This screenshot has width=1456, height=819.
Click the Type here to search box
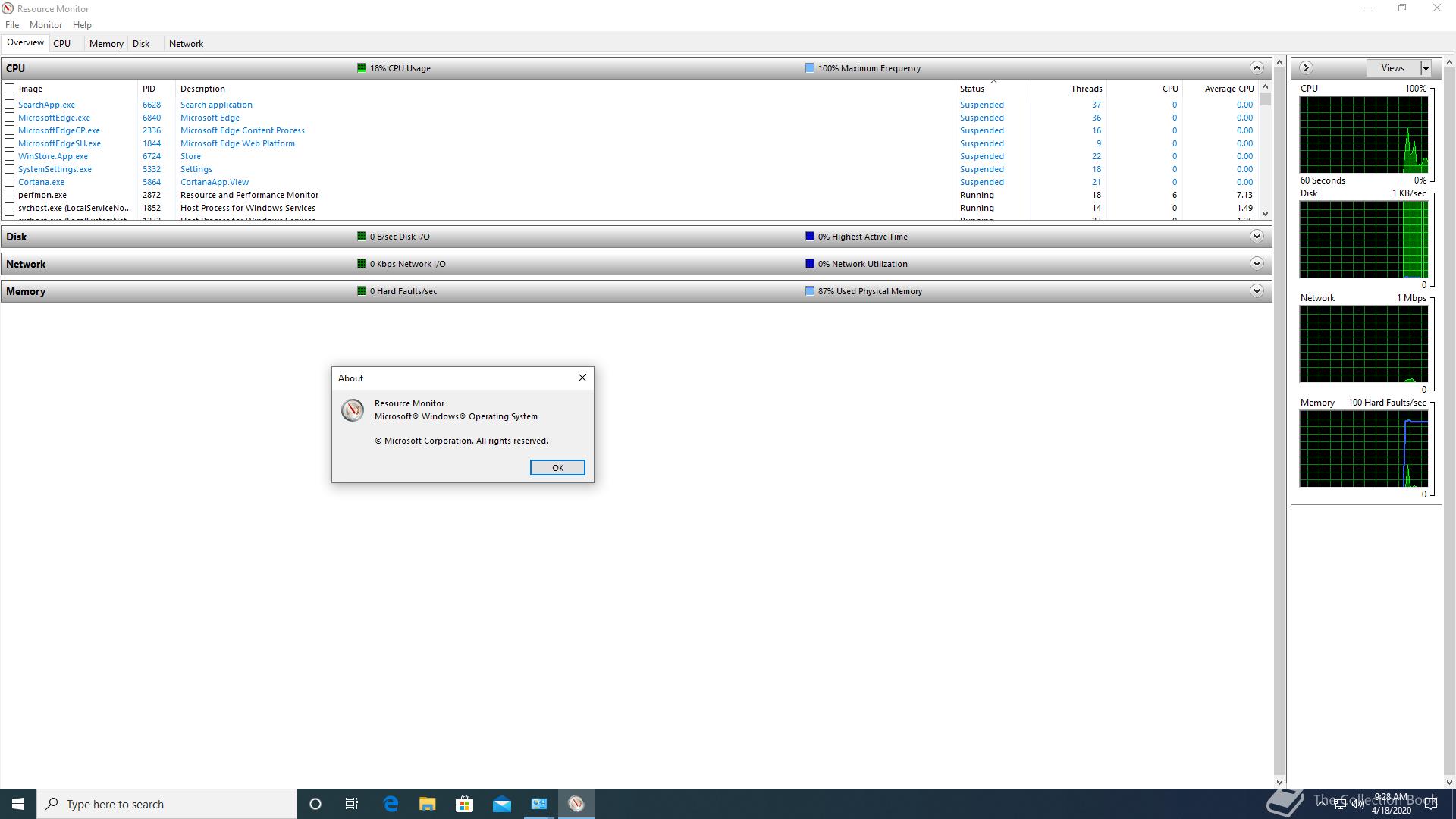(167, 804)
